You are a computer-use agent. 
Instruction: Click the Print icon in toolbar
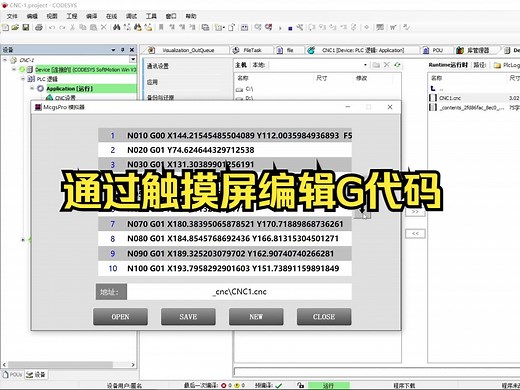click(39, 28)
